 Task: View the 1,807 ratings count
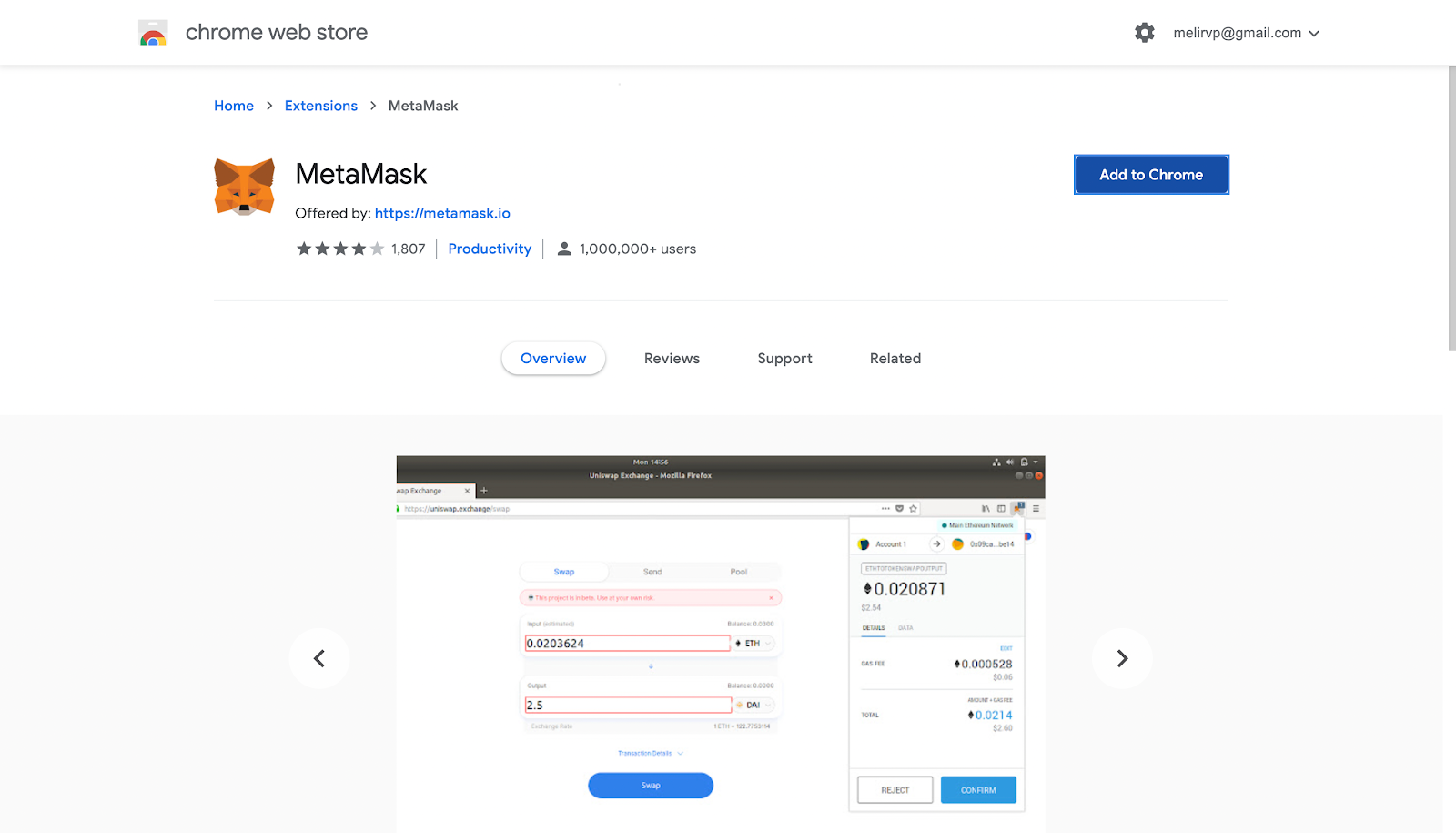tap(409, 249)
